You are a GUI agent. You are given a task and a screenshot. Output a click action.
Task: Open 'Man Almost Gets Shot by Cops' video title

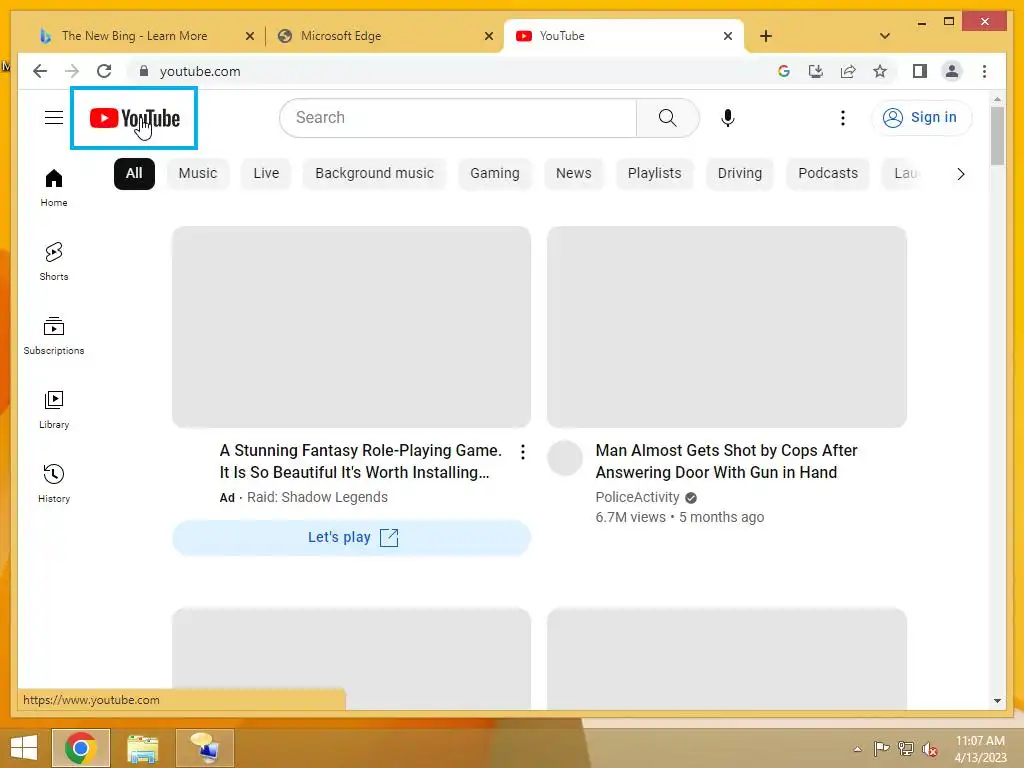pyautogui.click(x=726, y=461)
